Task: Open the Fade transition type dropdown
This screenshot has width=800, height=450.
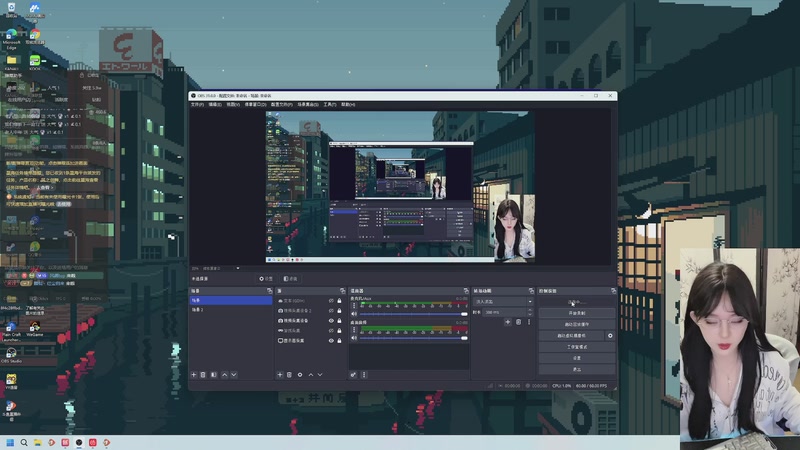Action: point(503,302)
